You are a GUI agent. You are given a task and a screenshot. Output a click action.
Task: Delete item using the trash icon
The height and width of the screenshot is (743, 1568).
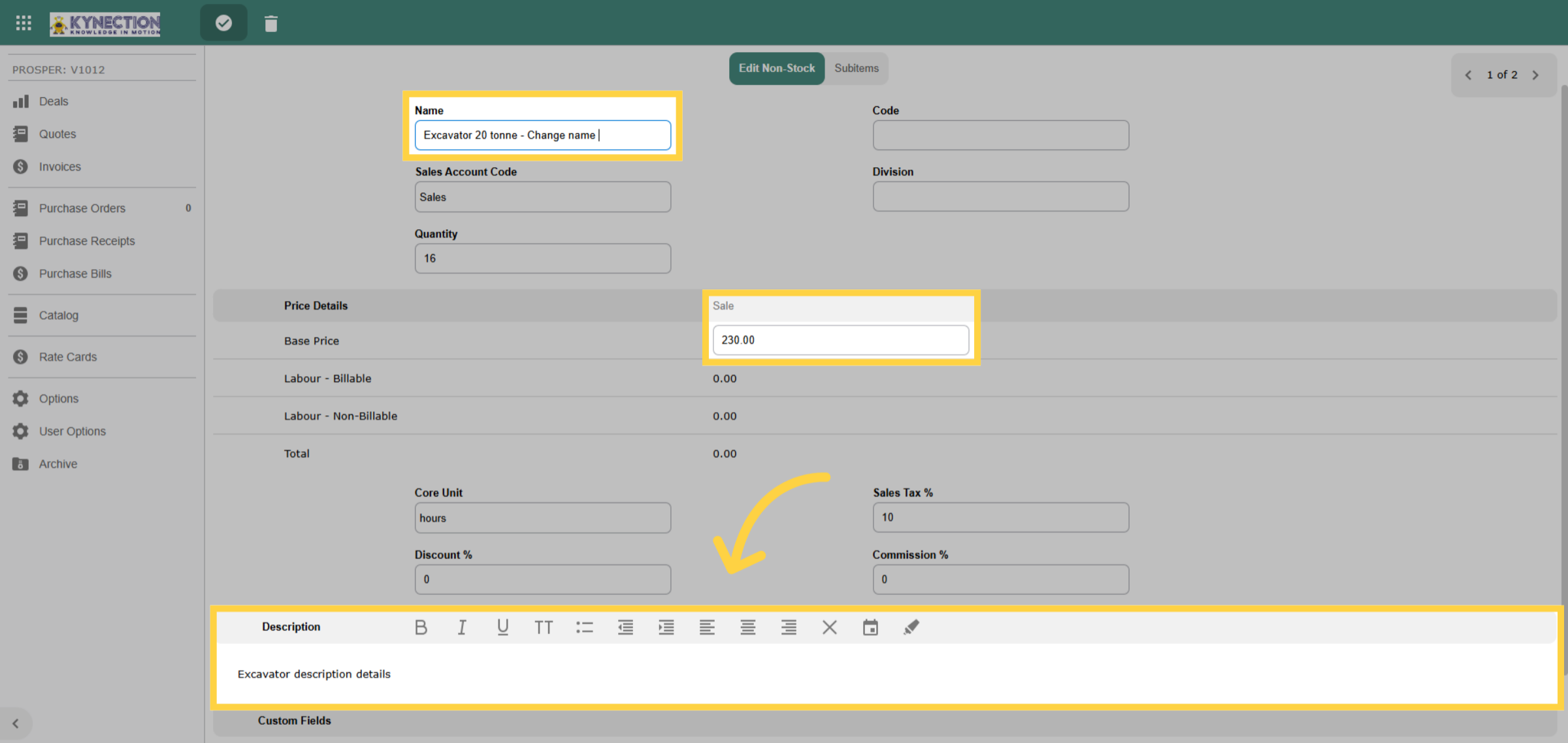pos(271,24)
